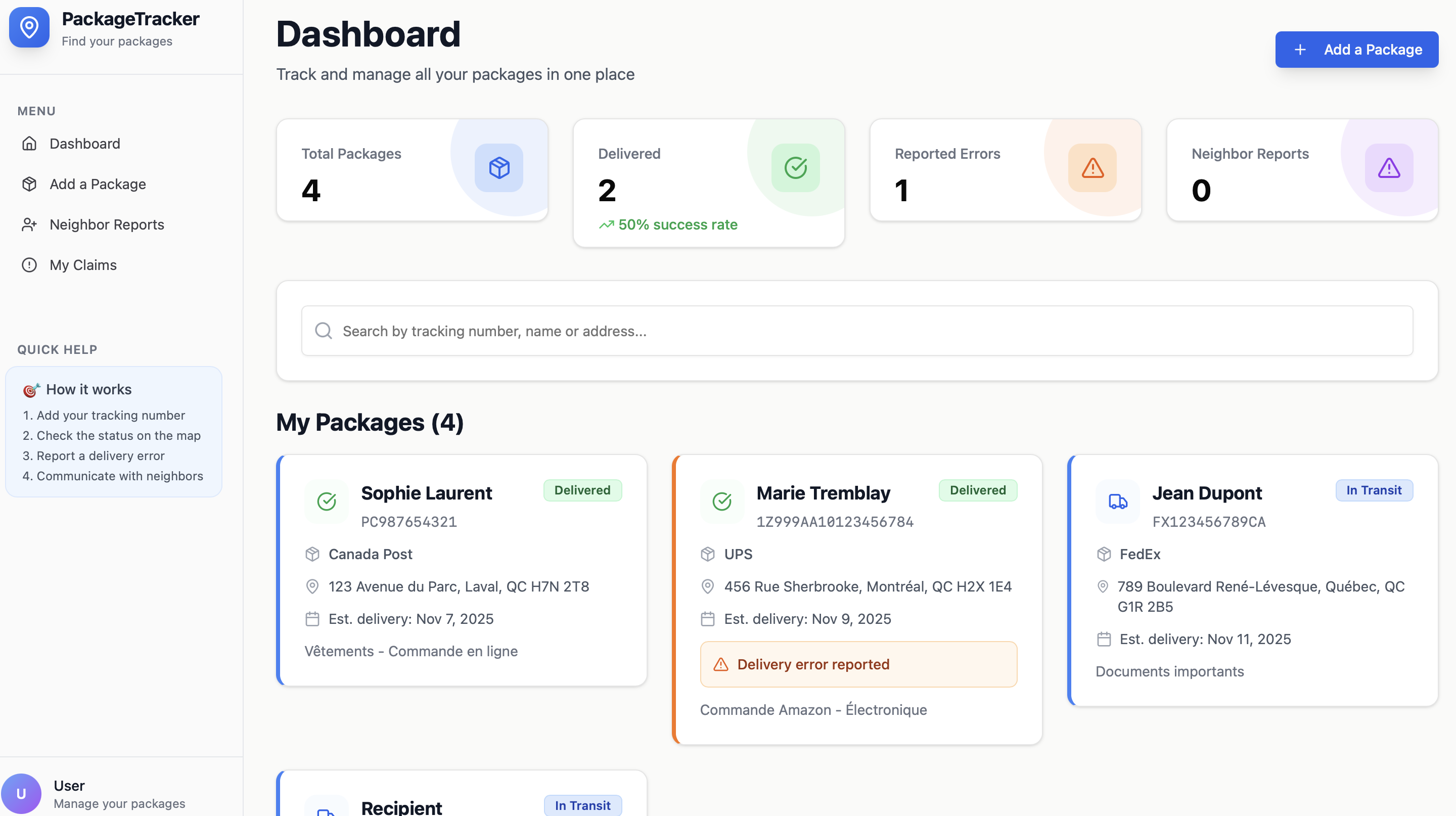Open the Recipient package card
The height and width of the screenshot is (816, 1456).
pyautogui.click(x=461, y=793)
